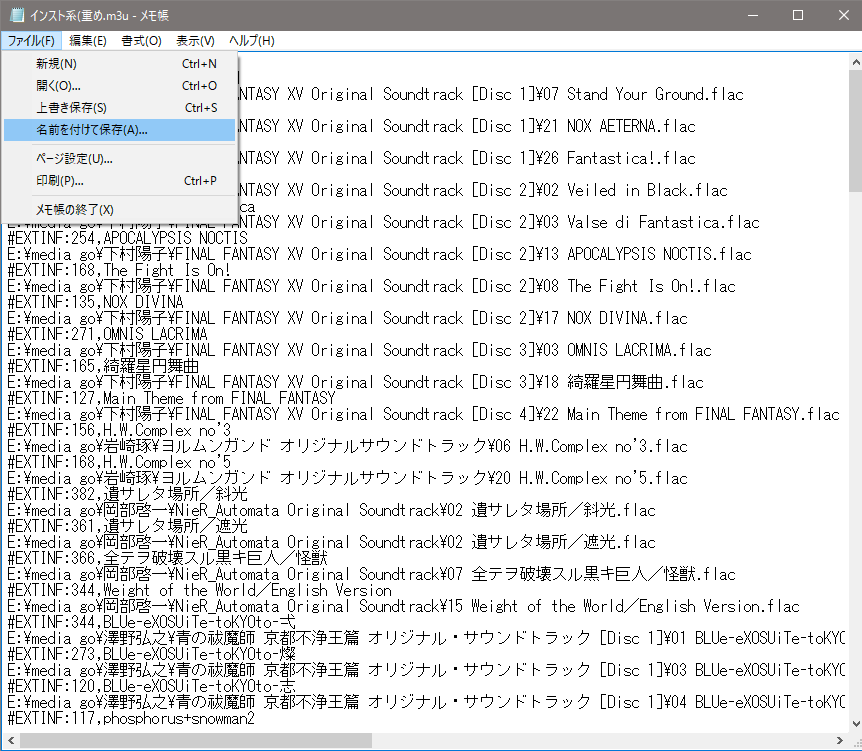The image size is (862, 751).
Task: Click path ending '20 H.W.Complex no'5.flac'
Action: (347, 478)
